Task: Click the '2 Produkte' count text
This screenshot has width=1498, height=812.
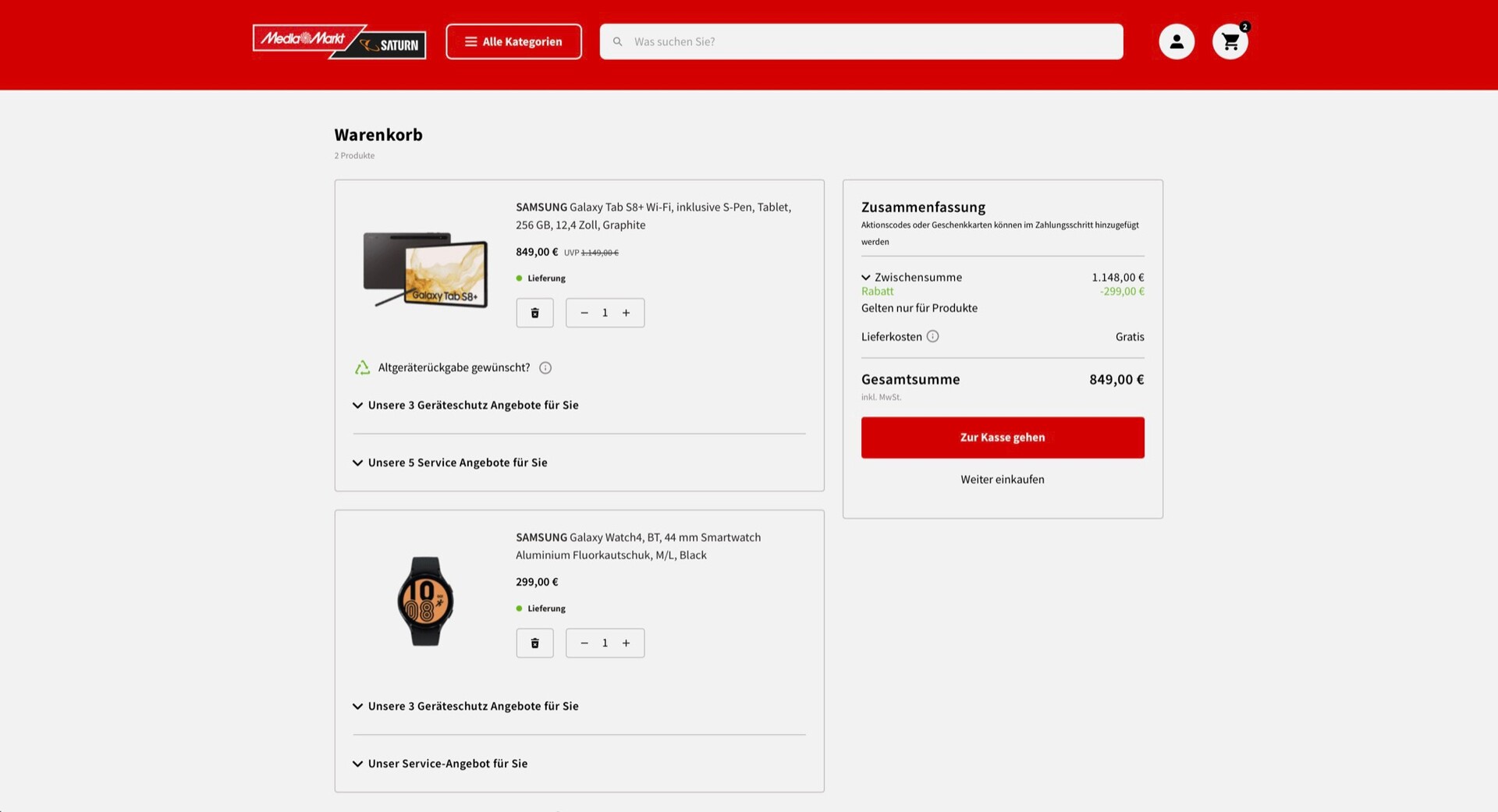Action: click(x=354, y=156)
